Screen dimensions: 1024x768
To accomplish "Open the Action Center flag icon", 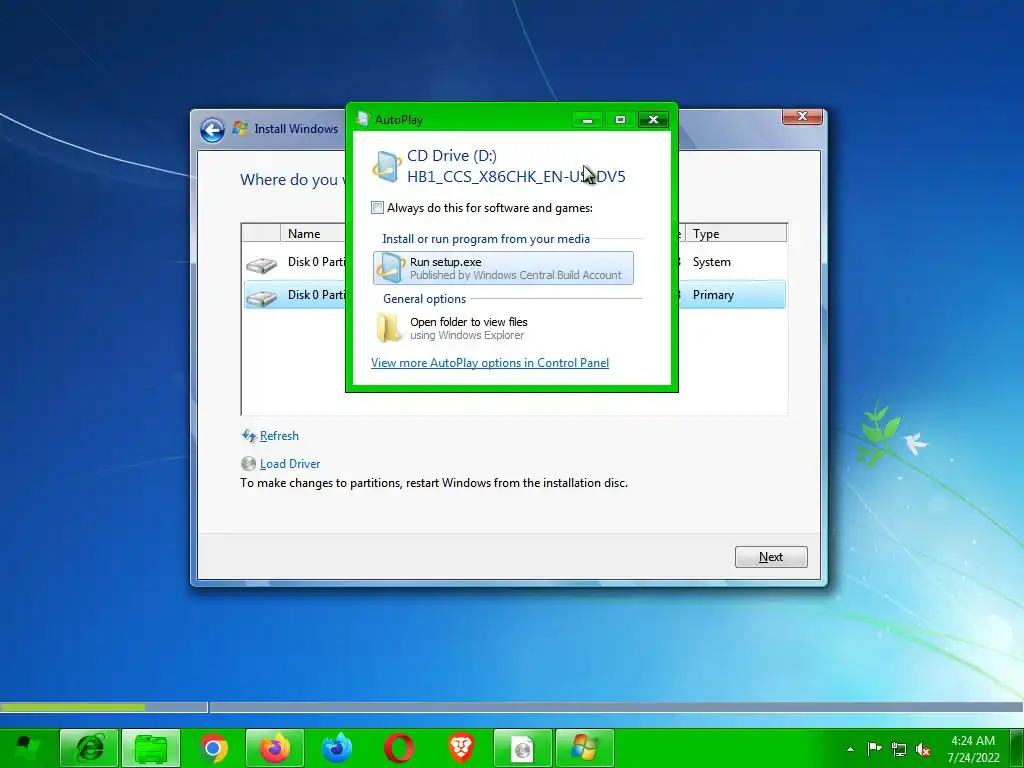I will click(x=874, y=748).
